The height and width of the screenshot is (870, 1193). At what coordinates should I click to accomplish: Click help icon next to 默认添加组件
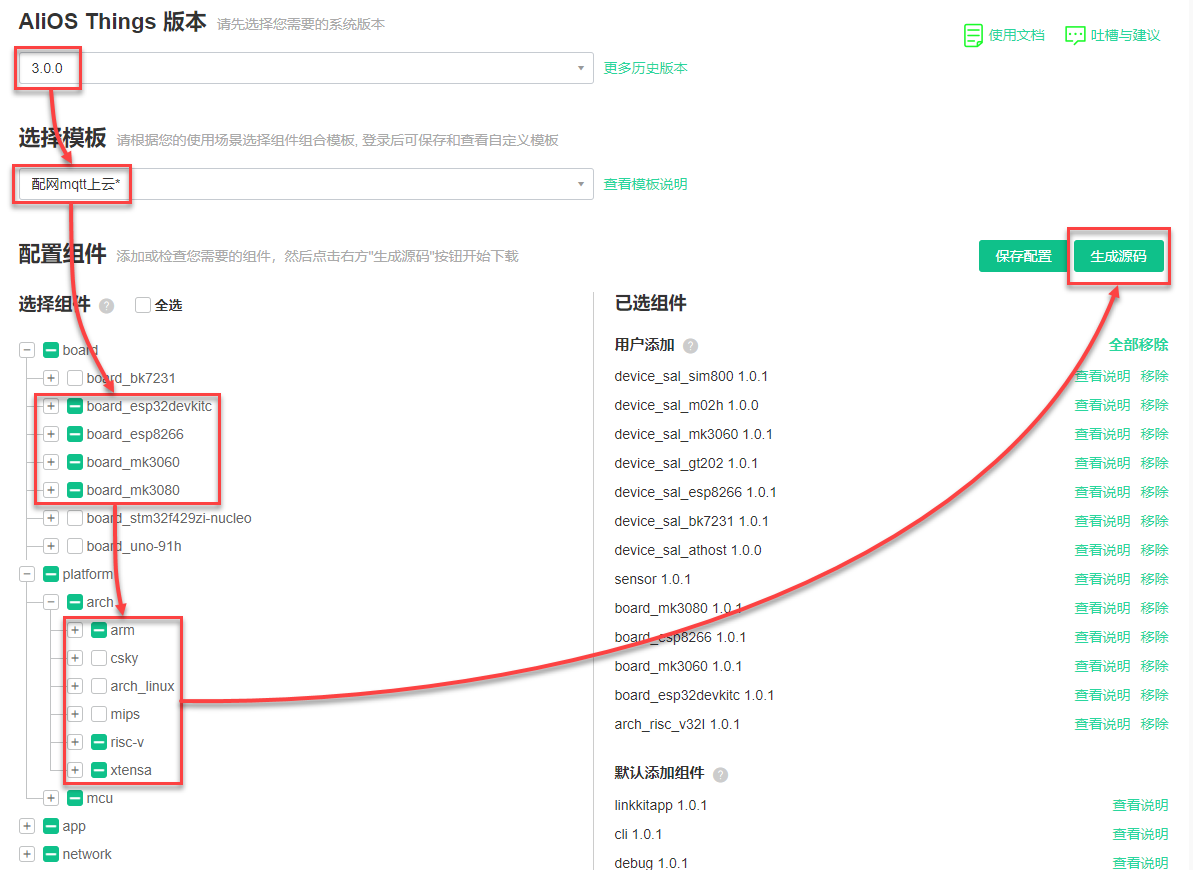721,774
